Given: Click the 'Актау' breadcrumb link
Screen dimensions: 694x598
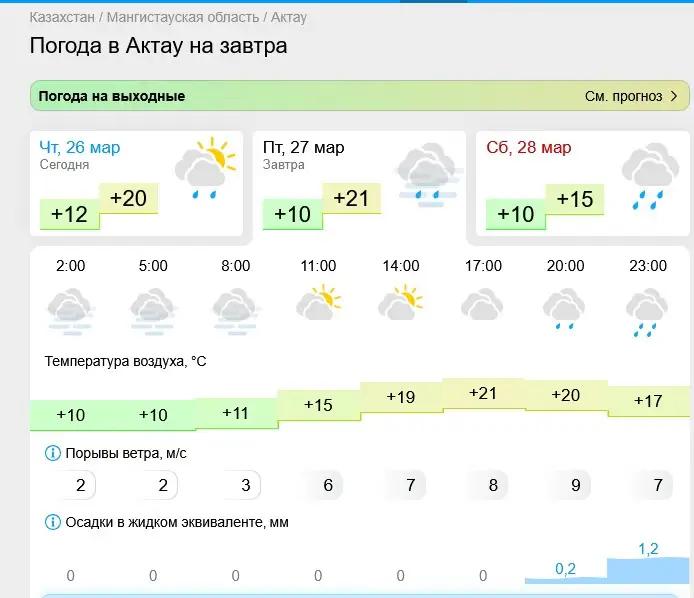Looking at the screenshot, I should 289,18.
